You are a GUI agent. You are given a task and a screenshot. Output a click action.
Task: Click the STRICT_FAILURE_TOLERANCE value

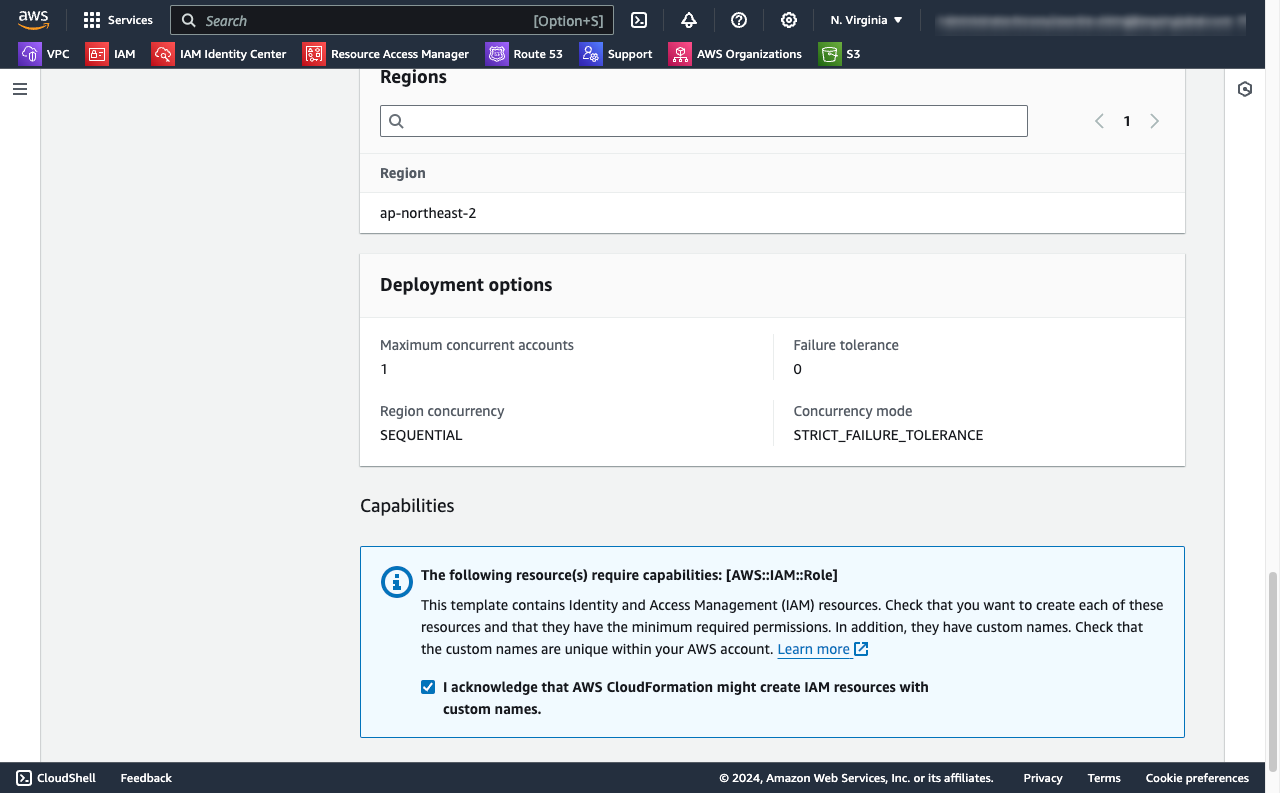click(x=888, y=435)
